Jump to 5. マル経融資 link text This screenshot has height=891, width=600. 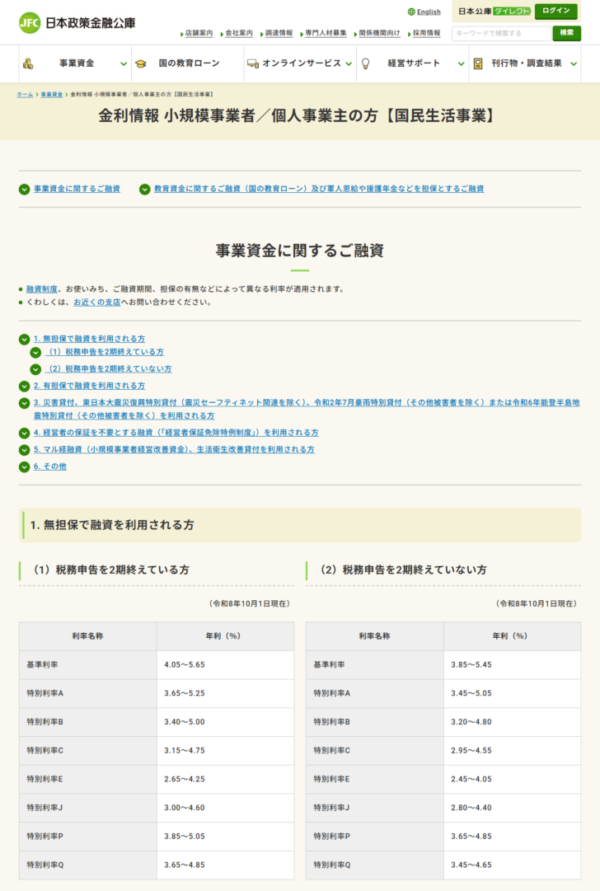(x=174, y=449)
